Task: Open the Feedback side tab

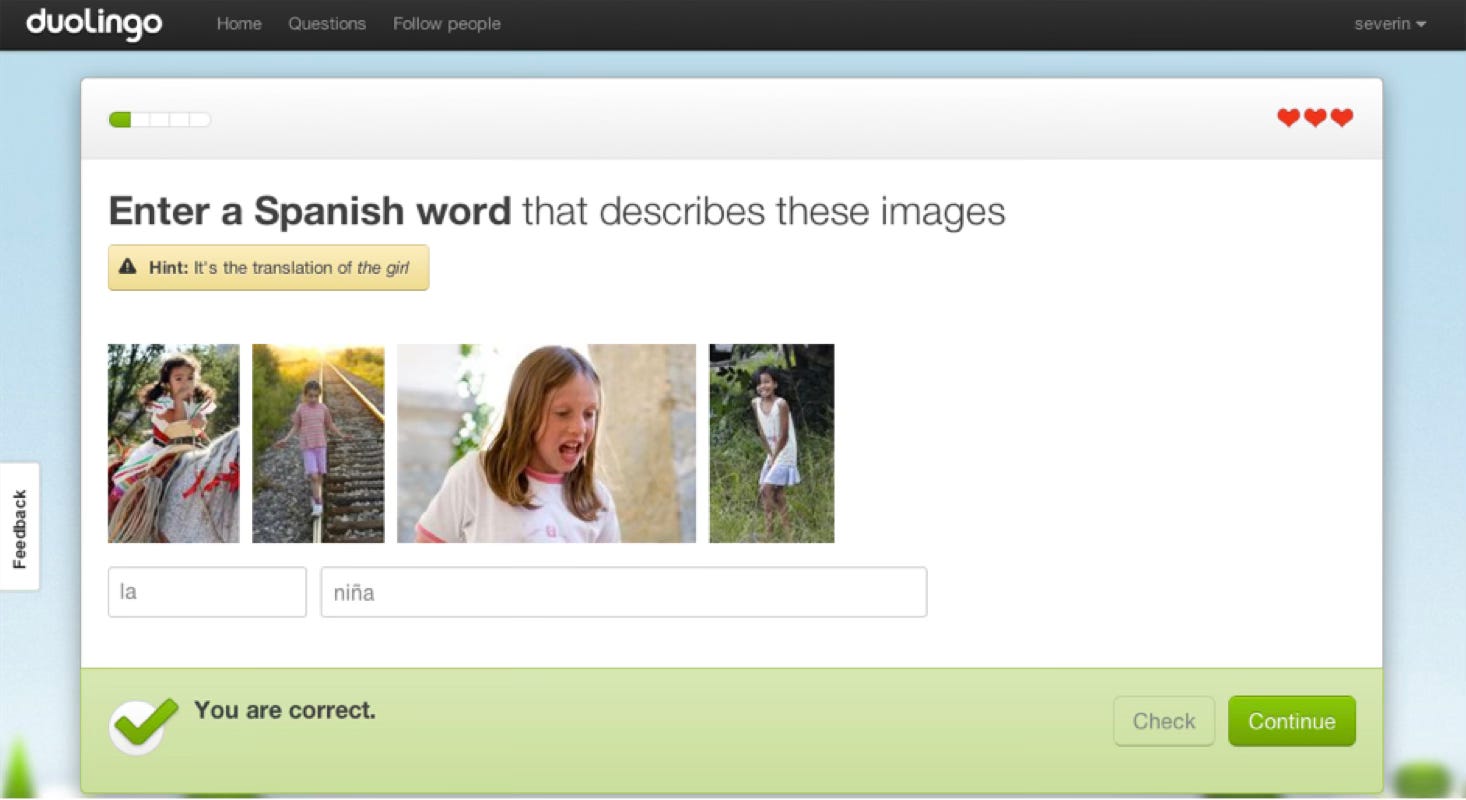Action: tap(20, 527)
